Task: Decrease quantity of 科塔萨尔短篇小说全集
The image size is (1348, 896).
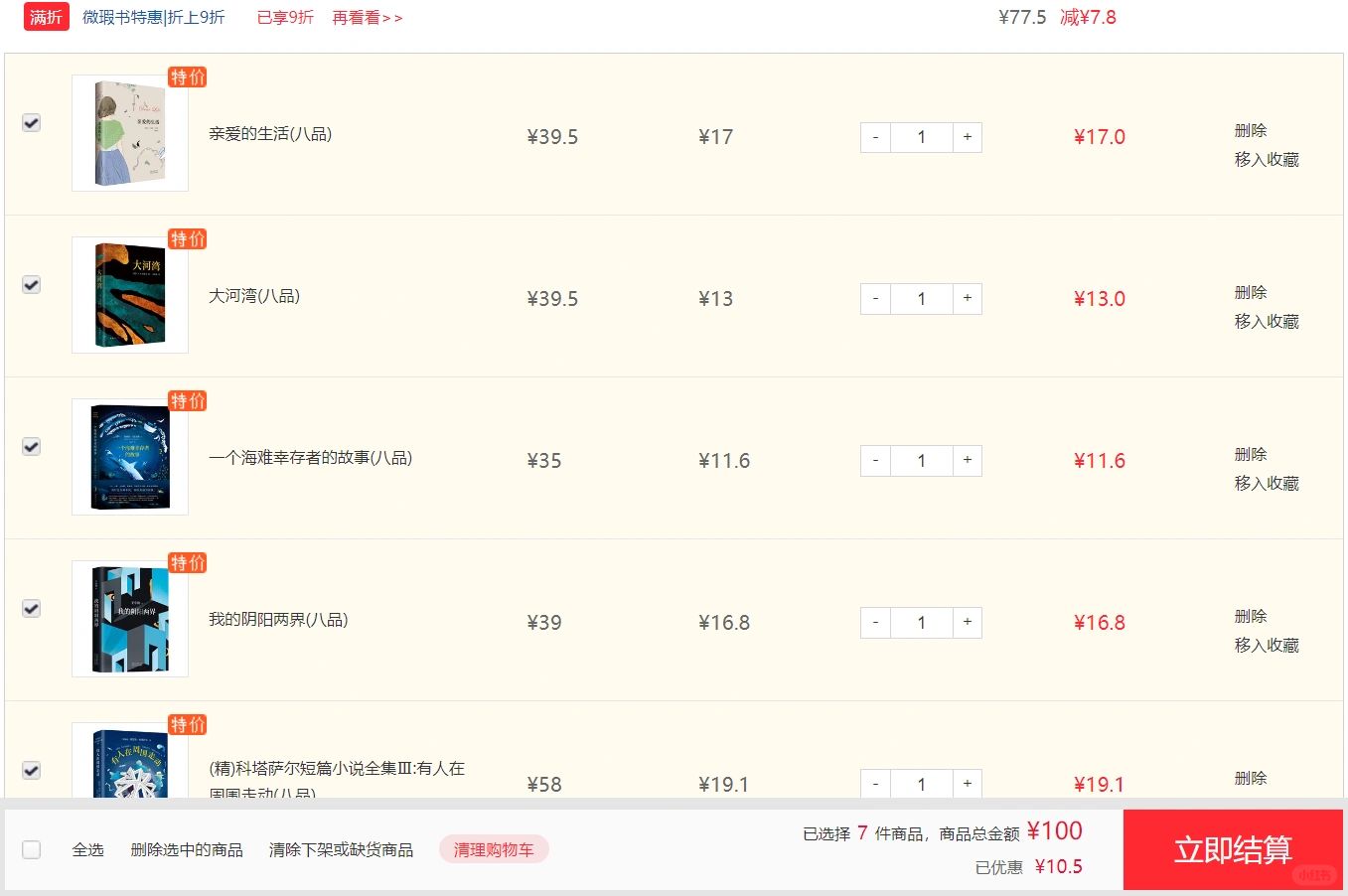Action: pyautogui.click(x=875, y=784)
